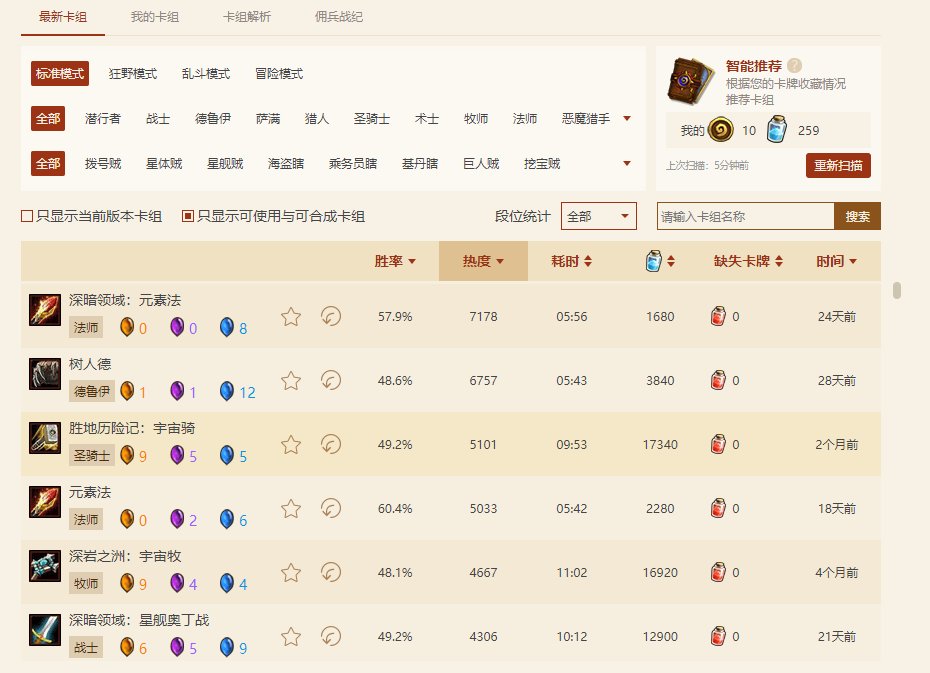The image size is (930, 673).
Task: Click the spellbook icon in 智能推荐 panel
Action: (690, 81)
